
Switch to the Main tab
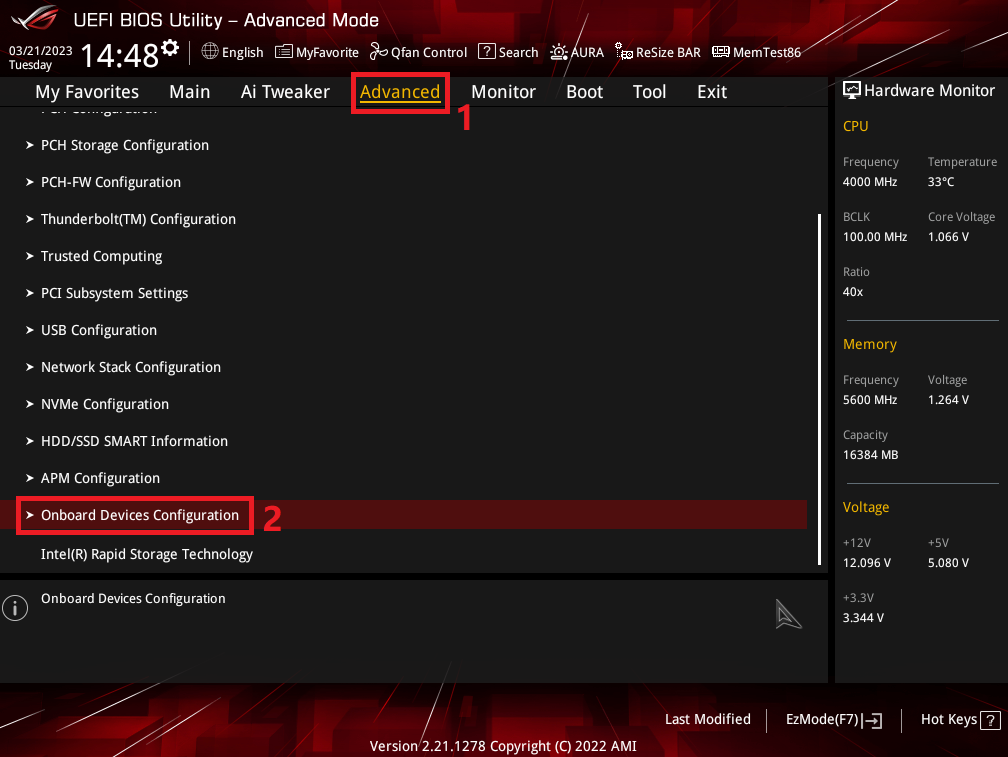coord(190,92)
